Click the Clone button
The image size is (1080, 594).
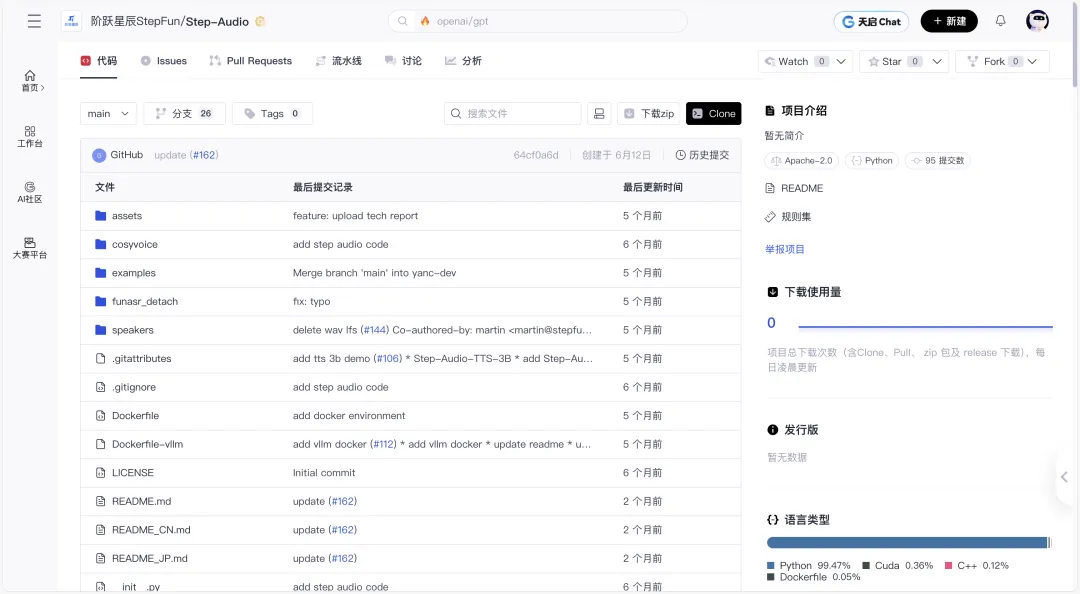coord(714,114)
